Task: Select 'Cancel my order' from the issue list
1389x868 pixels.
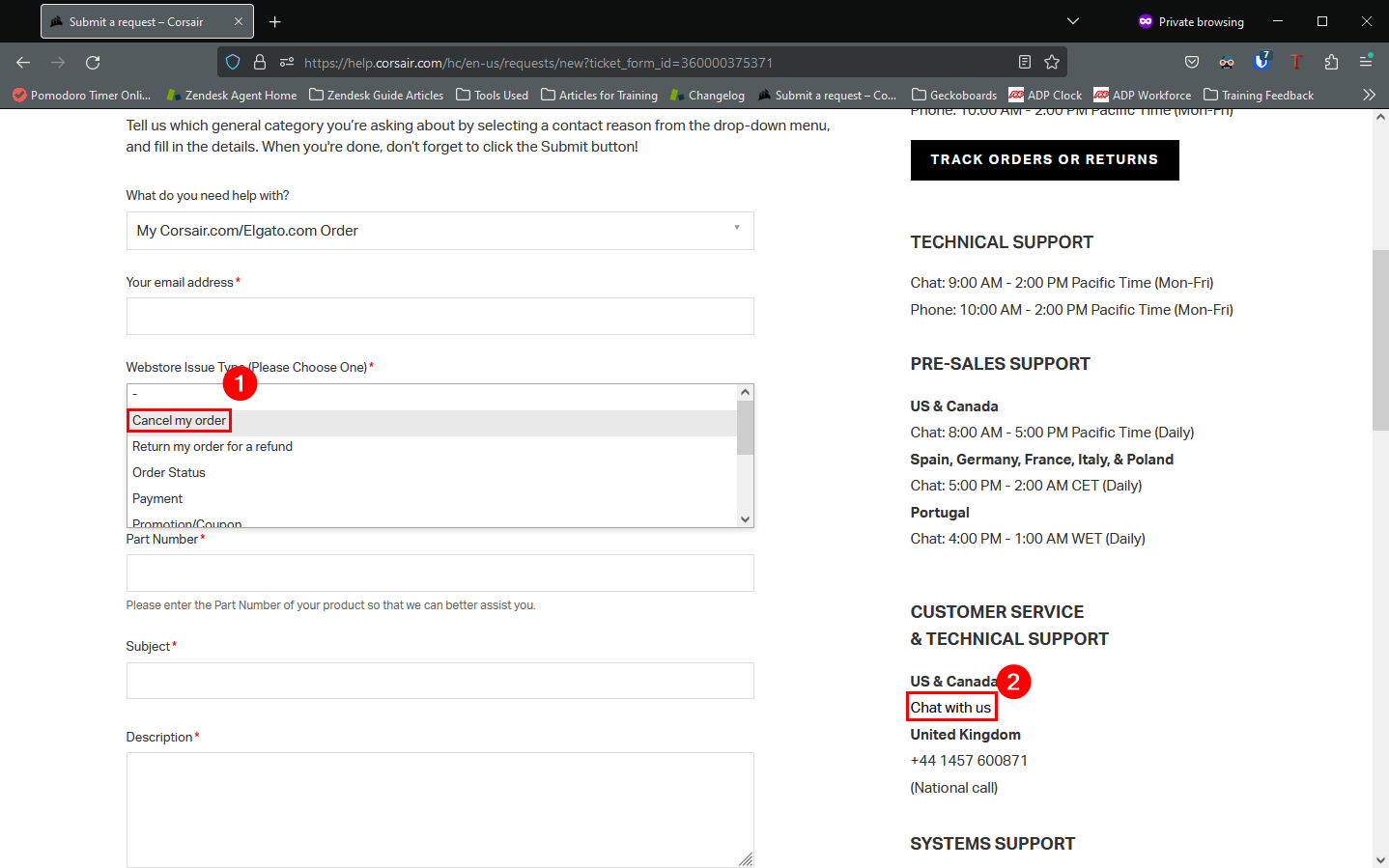Action: pyautogui.click(x=179, y=420)
